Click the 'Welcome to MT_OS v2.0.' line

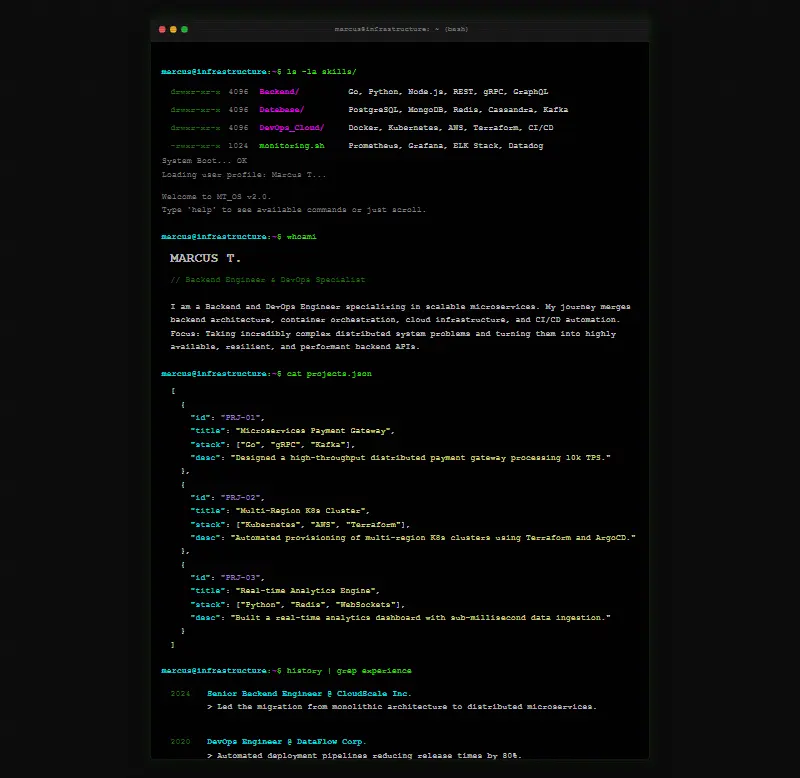point(216,196)
